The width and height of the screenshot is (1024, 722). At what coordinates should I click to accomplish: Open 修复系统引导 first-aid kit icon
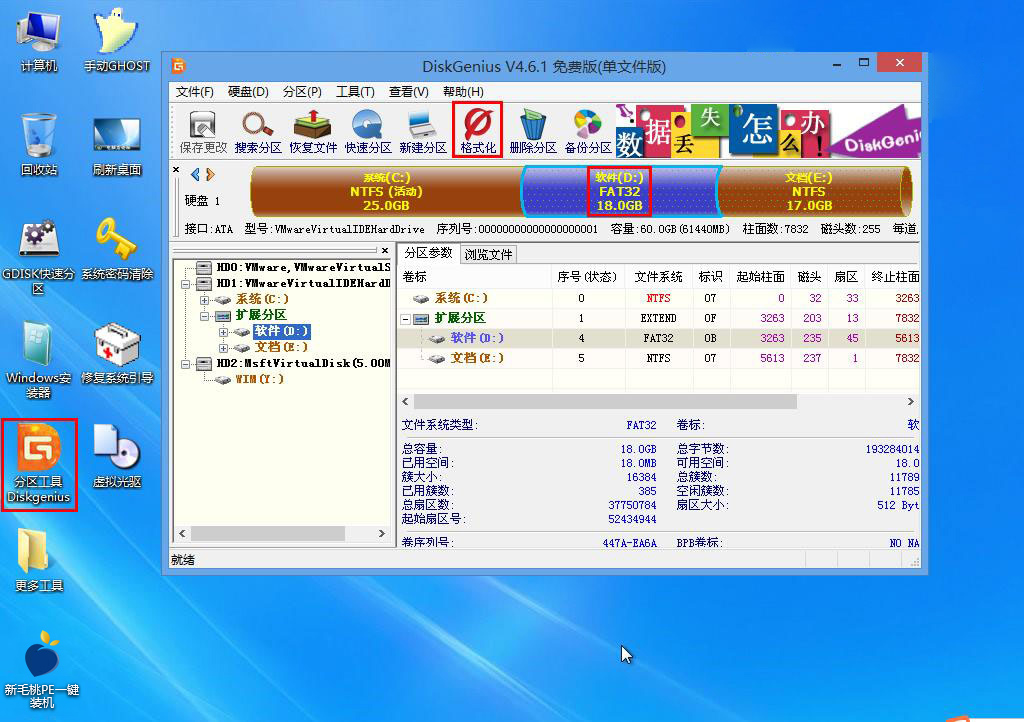point(117,353)
